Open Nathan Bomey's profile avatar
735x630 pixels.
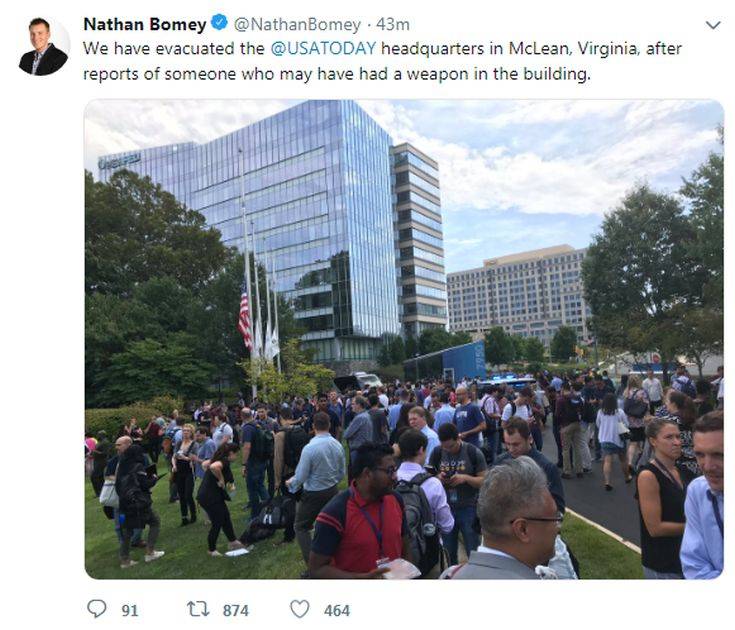point(44,46)
